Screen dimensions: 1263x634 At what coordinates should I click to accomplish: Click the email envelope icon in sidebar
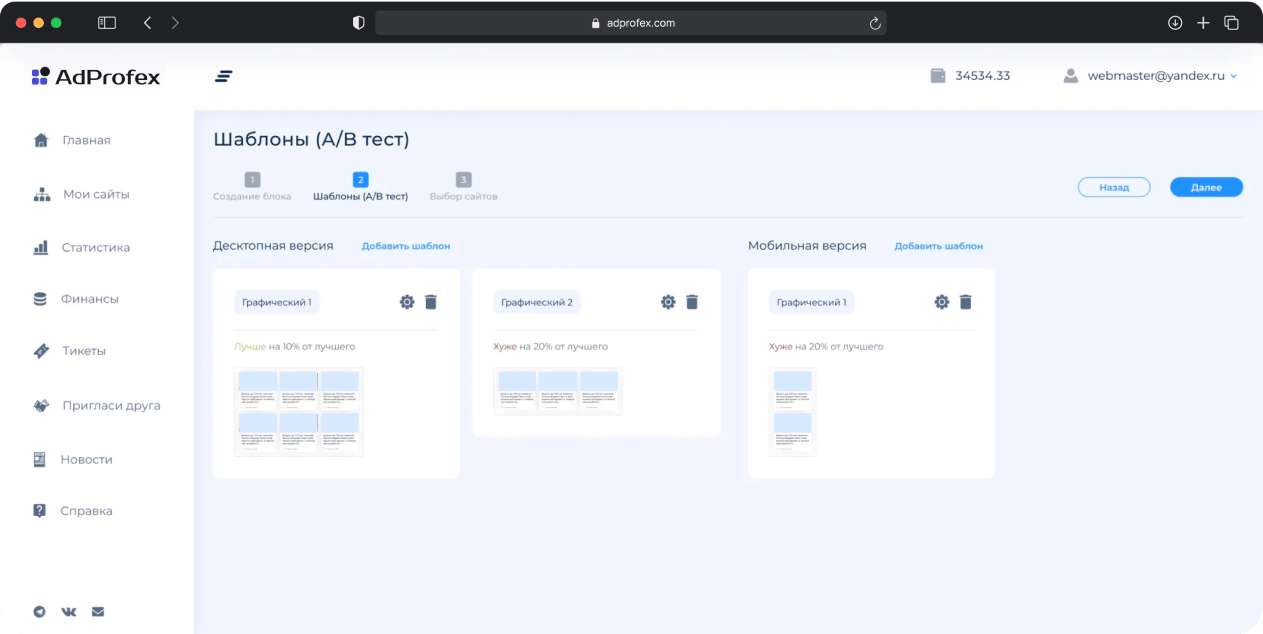tap(98, 611)
